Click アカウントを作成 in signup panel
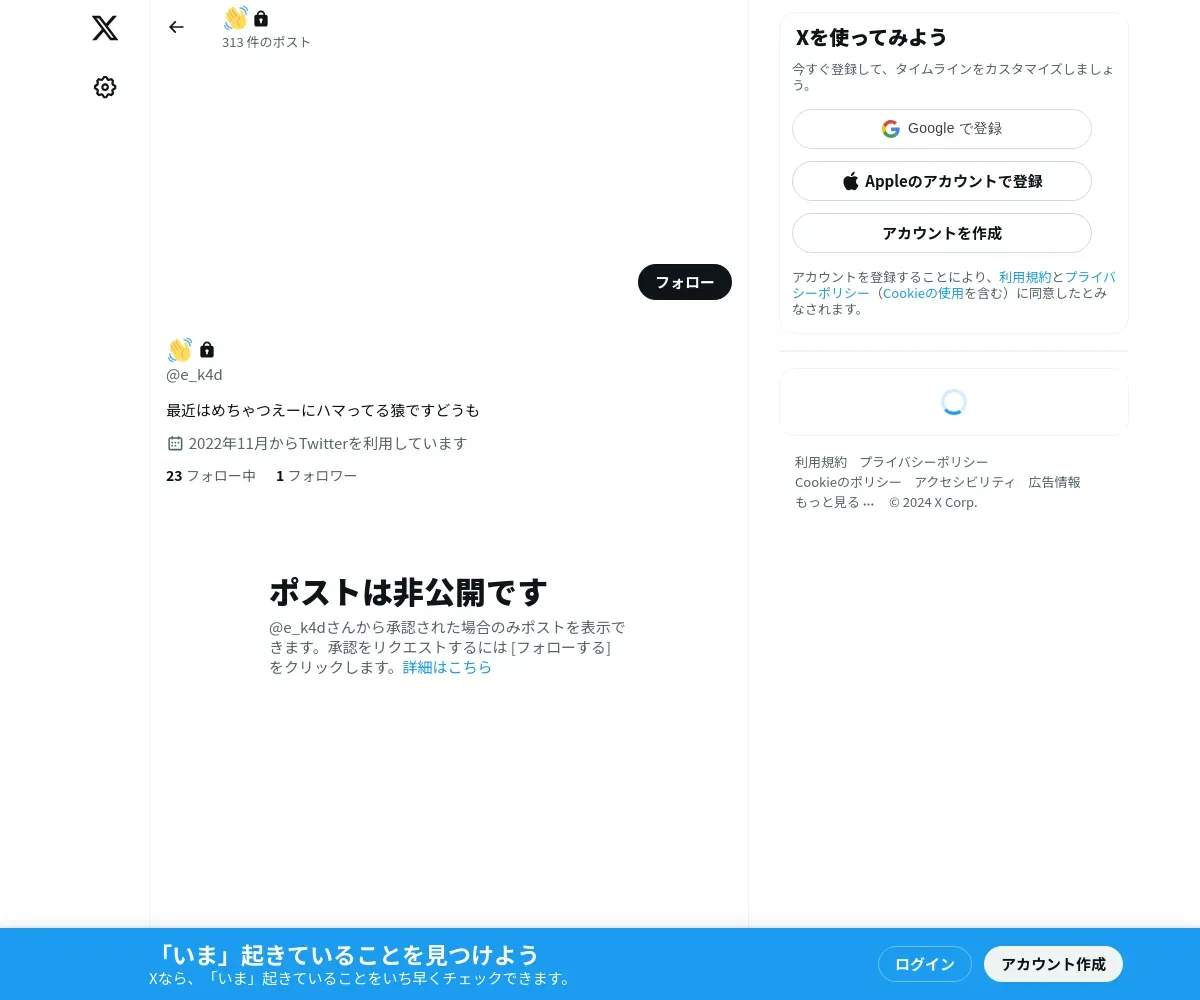 [x=942, y=233]
